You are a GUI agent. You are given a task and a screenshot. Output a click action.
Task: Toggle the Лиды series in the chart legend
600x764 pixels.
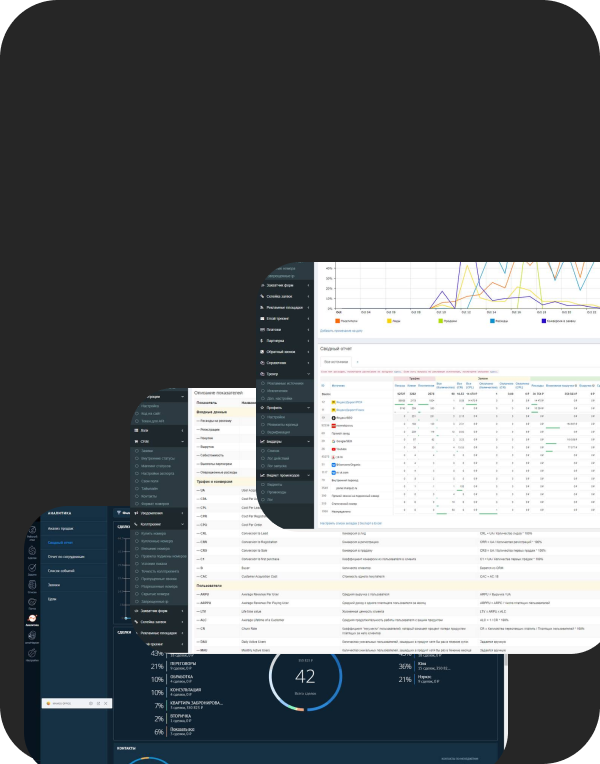click(387, 321)
